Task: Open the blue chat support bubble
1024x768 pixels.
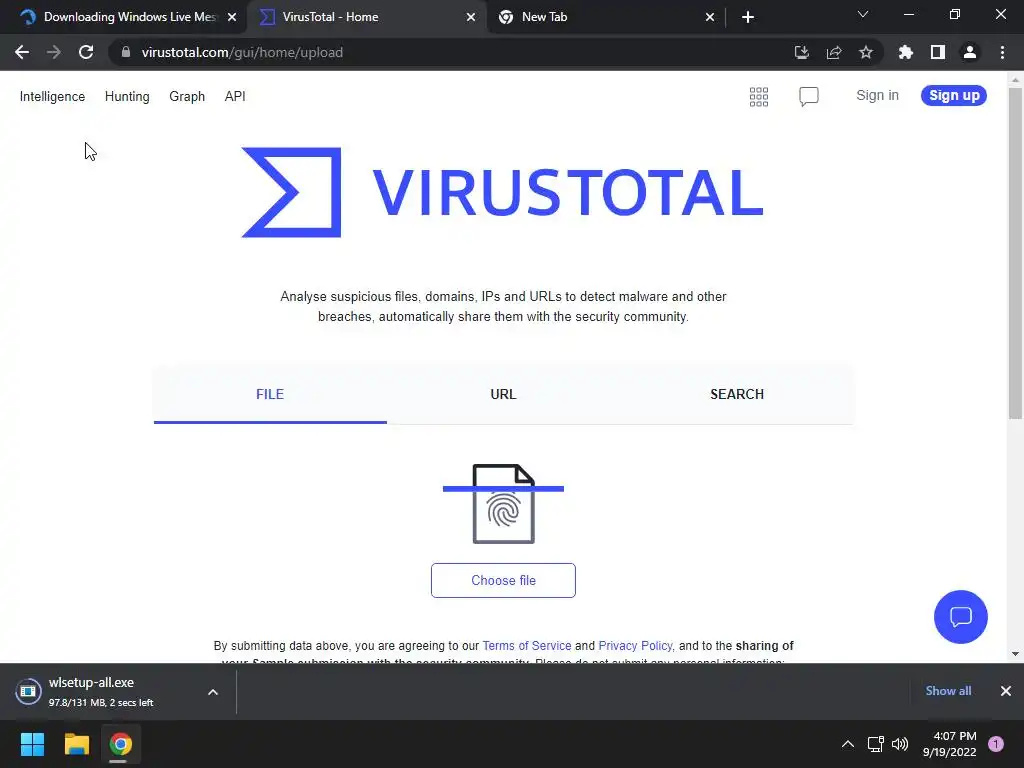Action: pos(961,616)
